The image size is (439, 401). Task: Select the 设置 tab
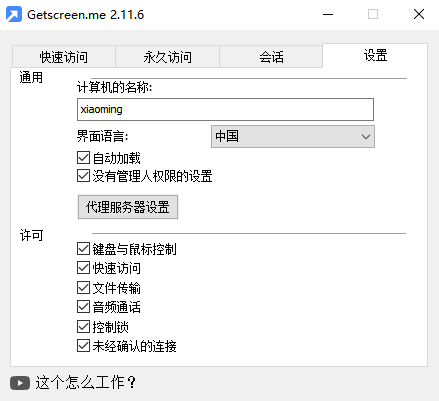pyautogui.click(x=375, y=55)
